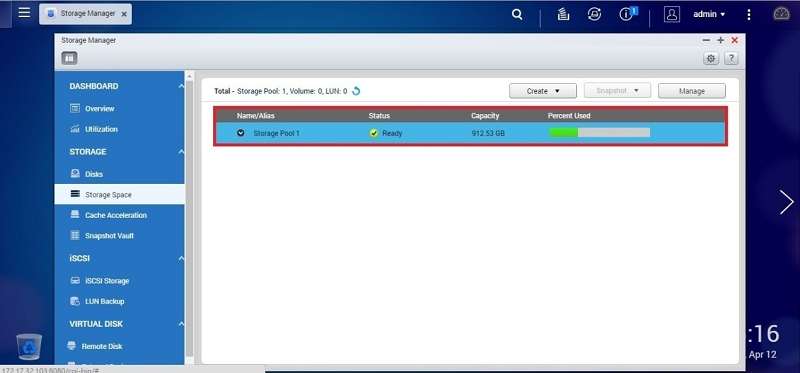800x373 pixels.
Task: Open the Create dropdown button
Action: pyautogui.click(x=543, y=91)
